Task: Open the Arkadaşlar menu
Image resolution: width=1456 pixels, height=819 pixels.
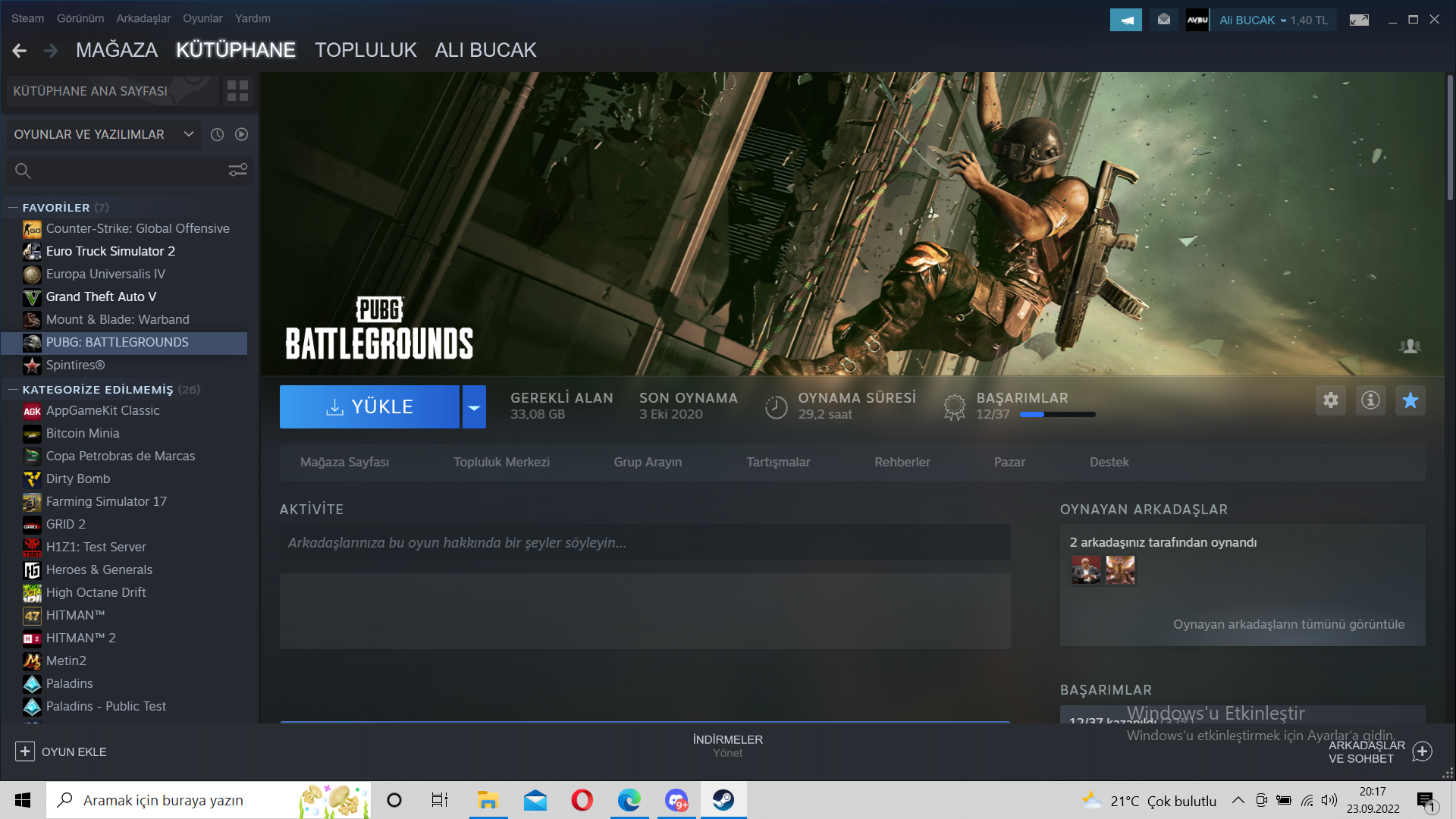Action: (143, 18)
